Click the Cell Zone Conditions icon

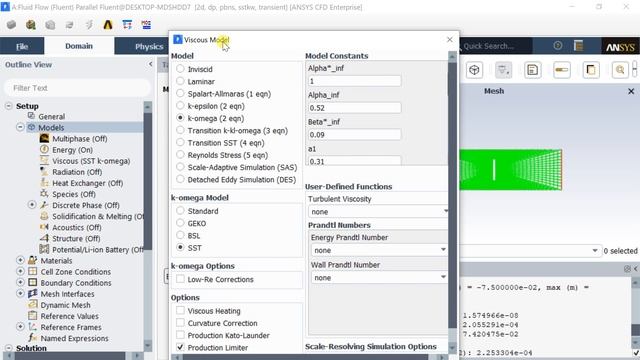[33, 271]
